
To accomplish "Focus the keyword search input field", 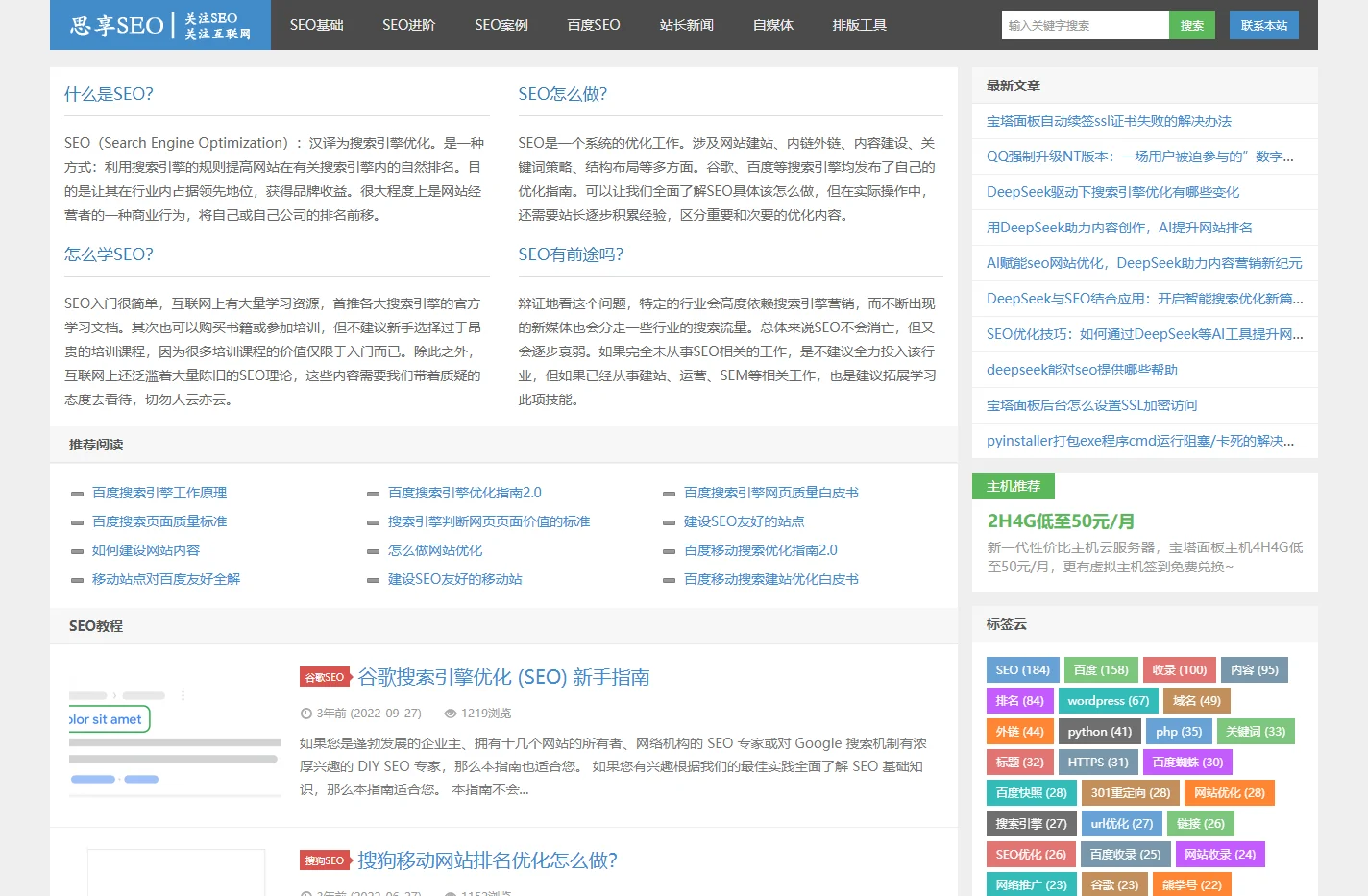I will [x=1085, y=25].
